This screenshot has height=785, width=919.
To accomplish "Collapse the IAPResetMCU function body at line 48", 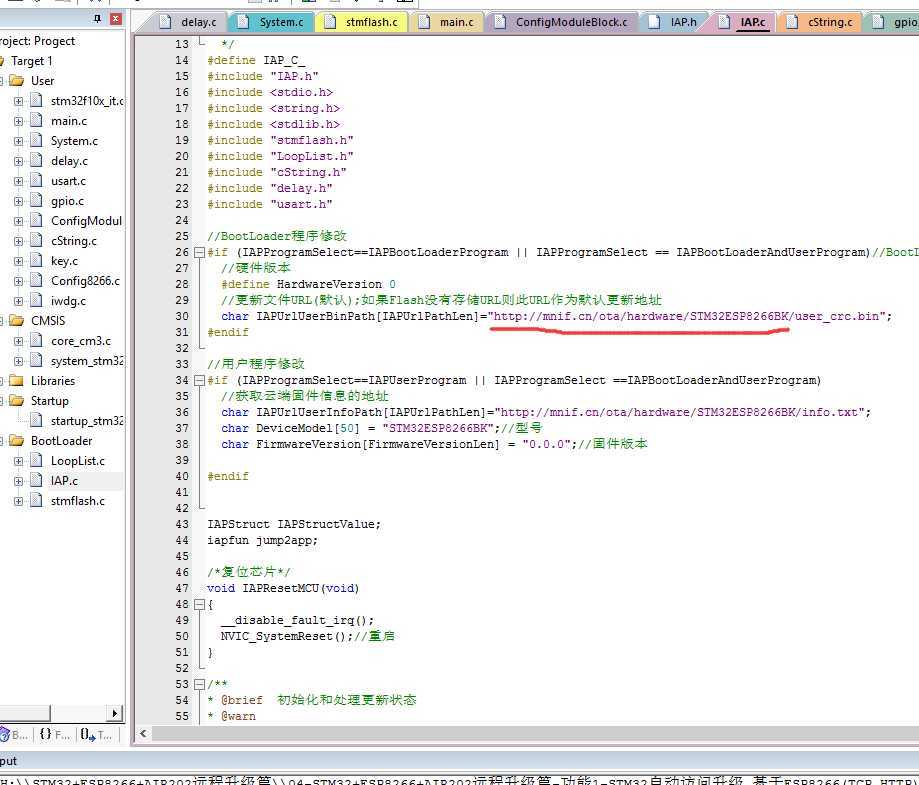I will [x=199, y=604].
